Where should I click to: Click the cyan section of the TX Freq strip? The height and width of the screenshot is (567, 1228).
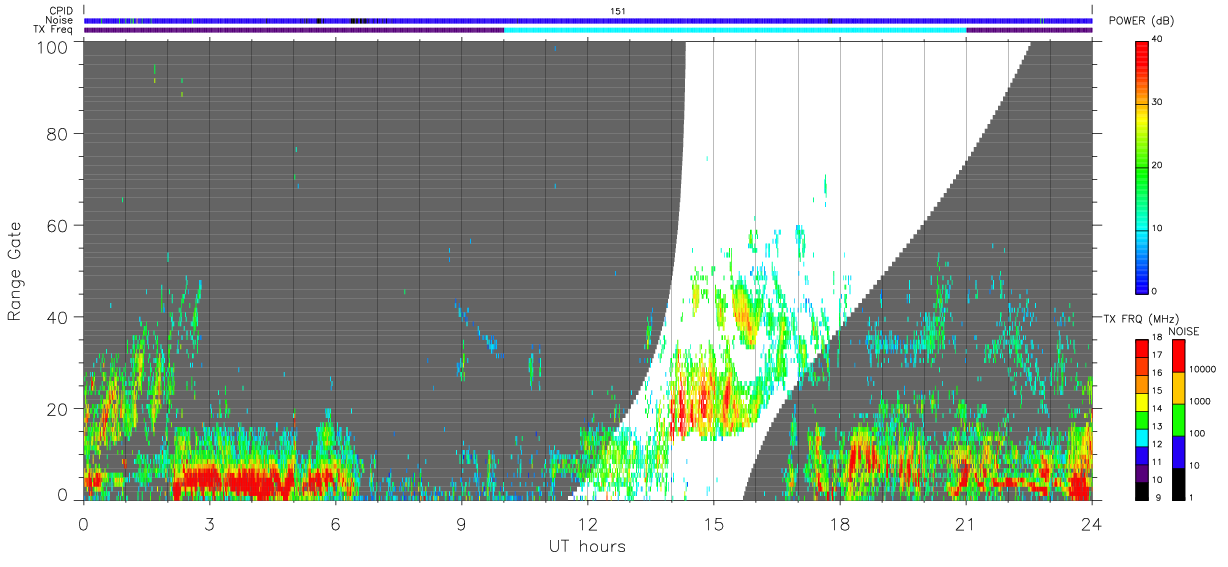click(735, 30)
